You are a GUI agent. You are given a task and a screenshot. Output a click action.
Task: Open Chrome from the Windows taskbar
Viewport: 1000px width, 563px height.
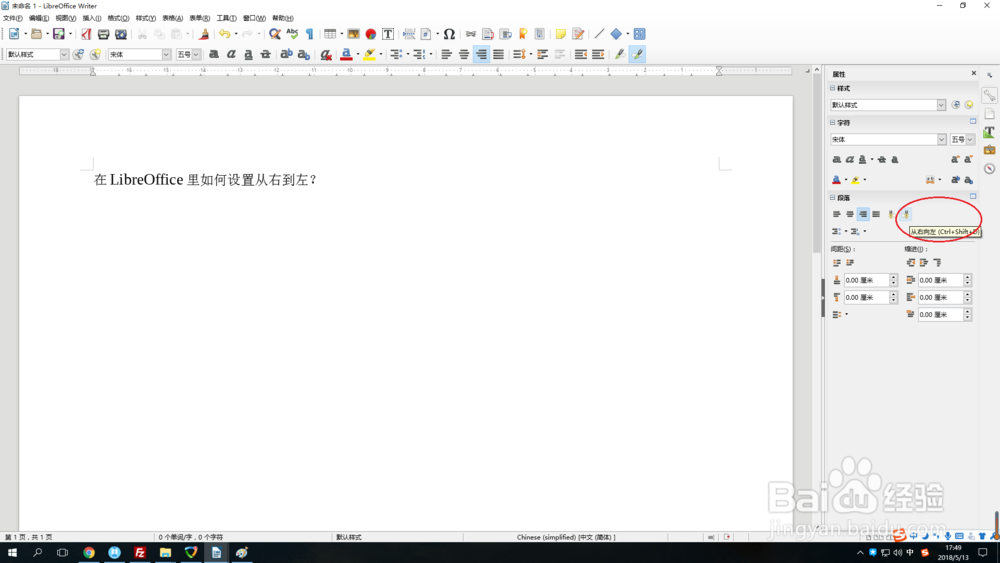tap(89, 553)
